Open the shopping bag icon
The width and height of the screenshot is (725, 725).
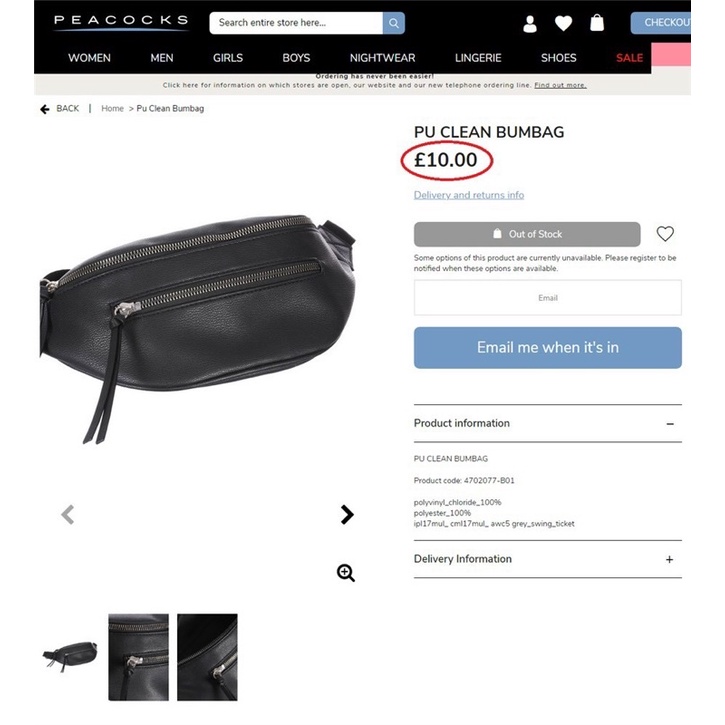pyautogui.click(x=597, y=23)
